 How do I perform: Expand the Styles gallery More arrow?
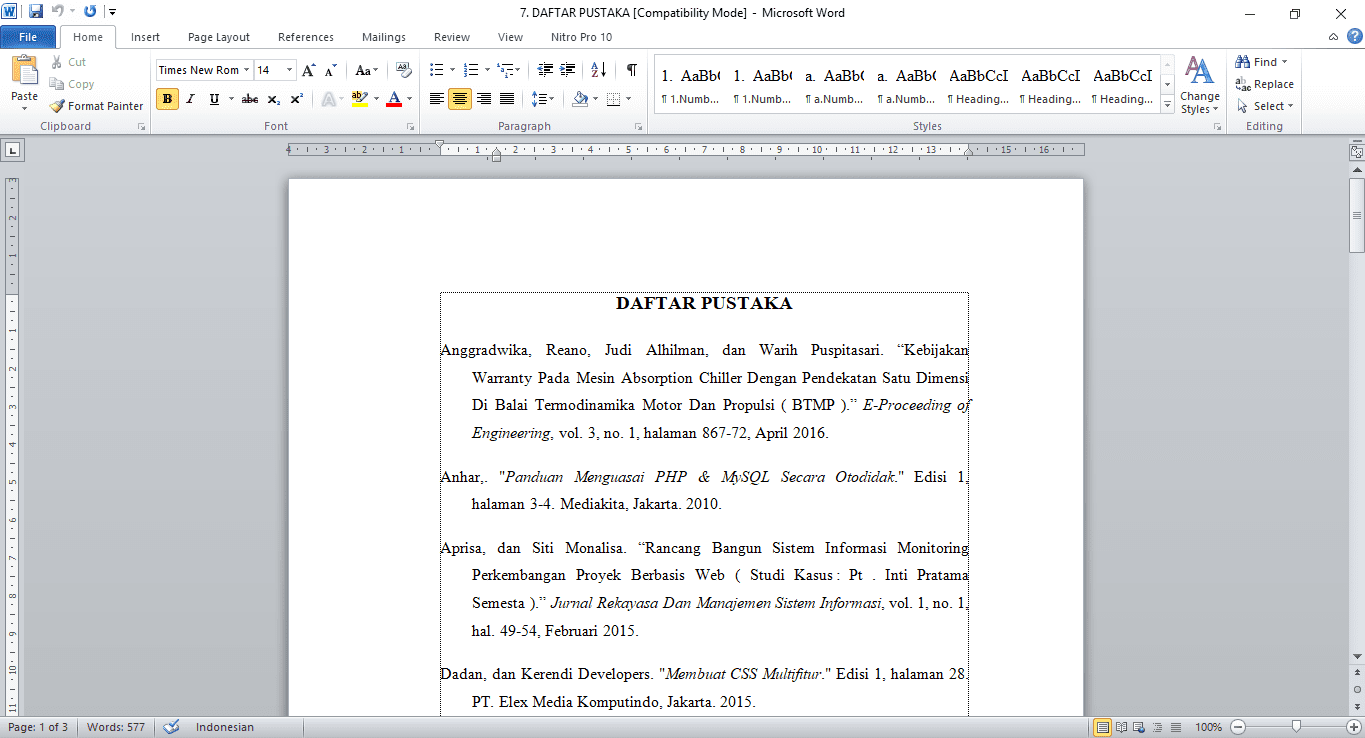point(1167,105)
